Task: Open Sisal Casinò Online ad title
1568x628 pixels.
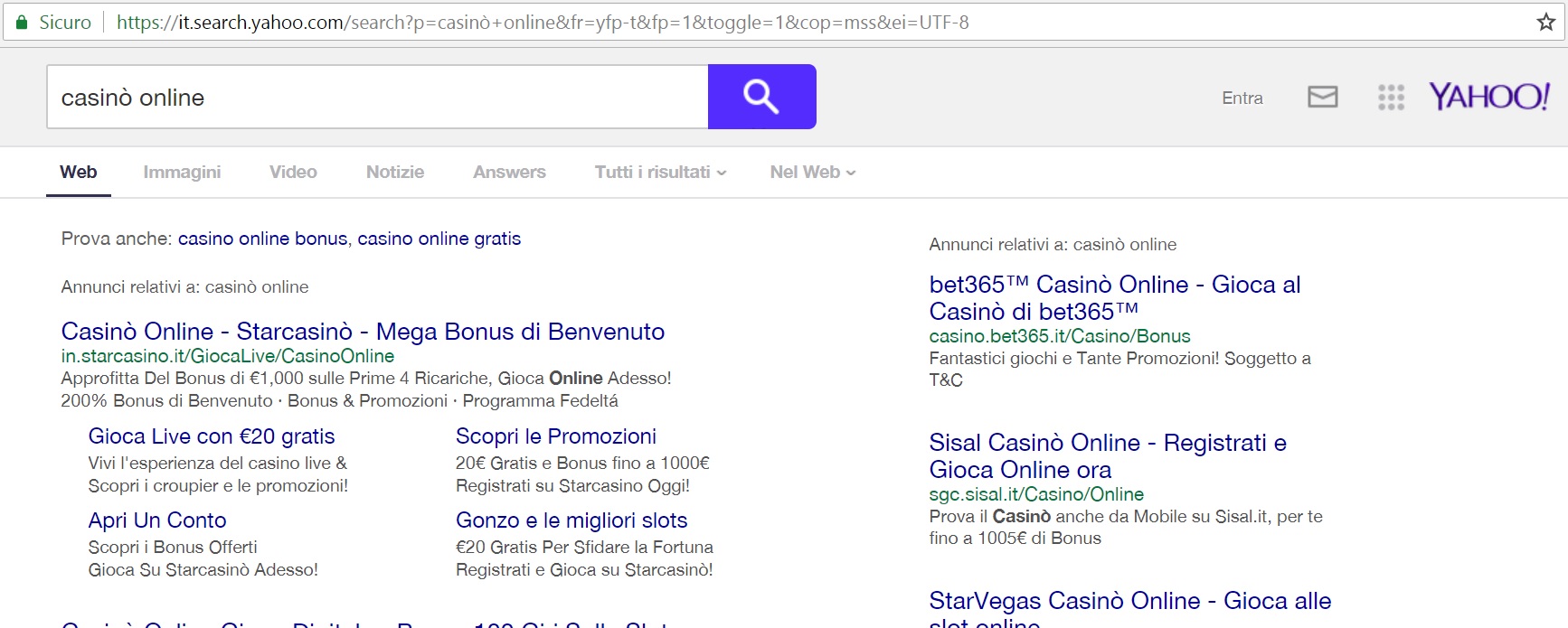Action: point(1108,455)
